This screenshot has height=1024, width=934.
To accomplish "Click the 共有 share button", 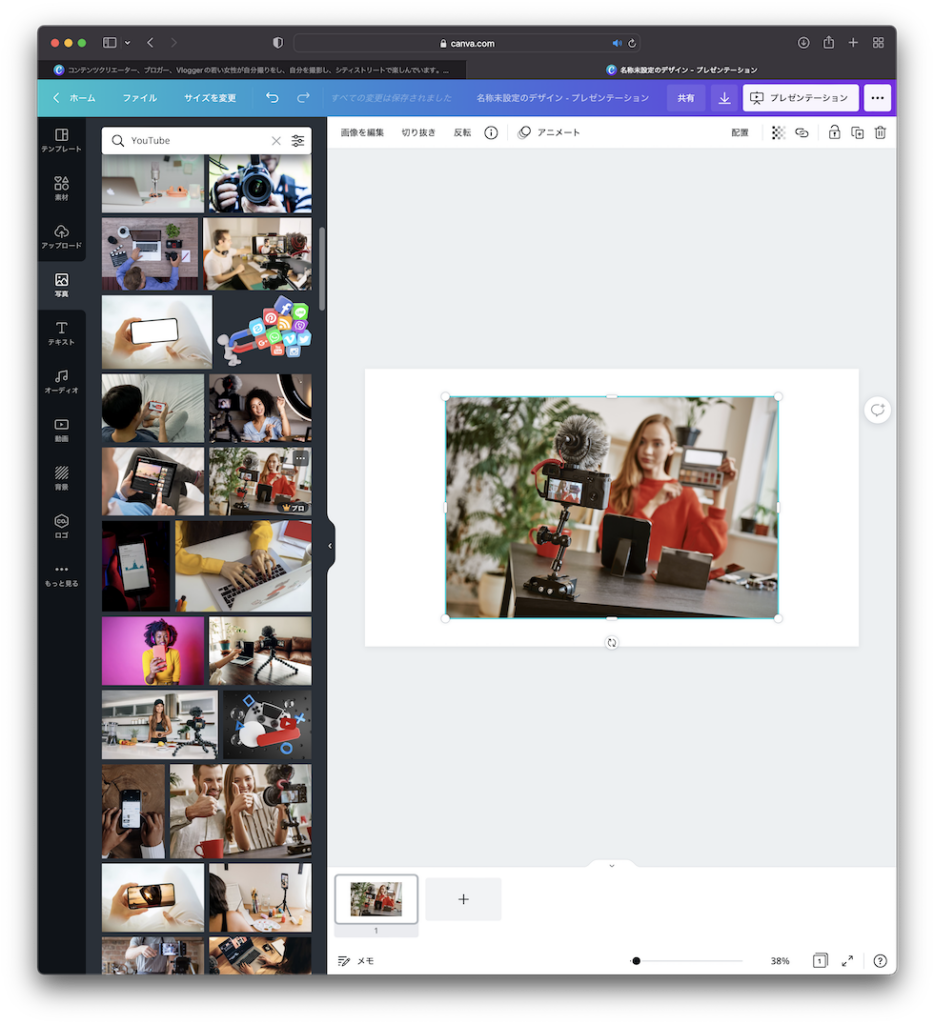I will 686,98.
